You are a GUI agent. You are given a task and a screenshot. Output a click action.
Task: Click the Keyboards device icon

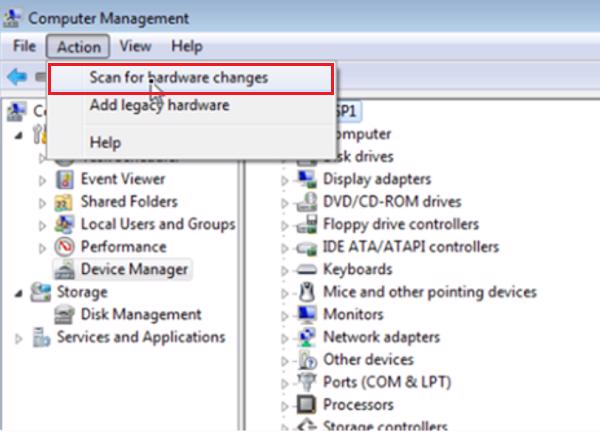coord(308,269)
